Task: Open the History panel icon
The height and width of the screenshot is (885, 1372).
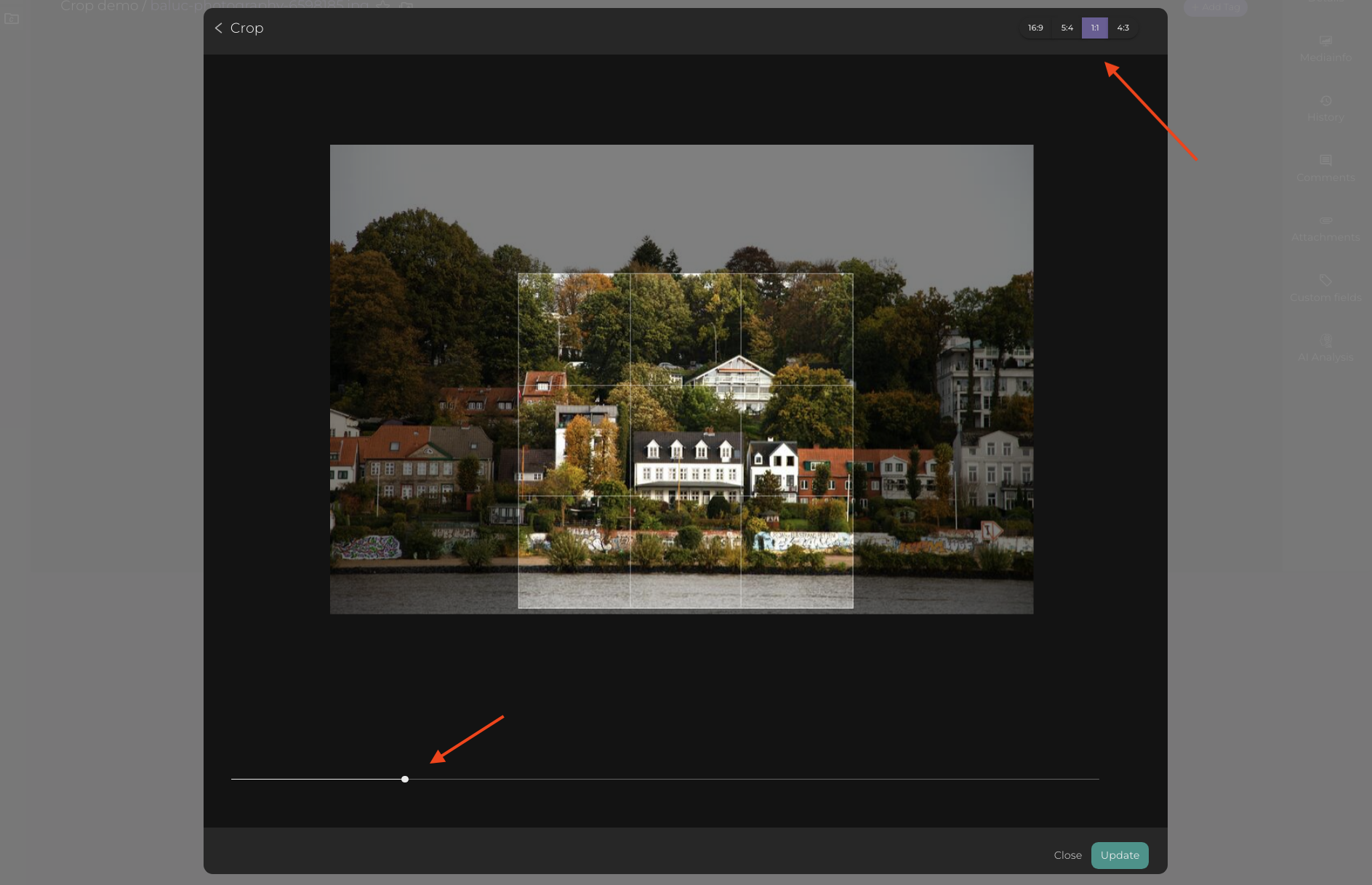Action: (1325, 100)
